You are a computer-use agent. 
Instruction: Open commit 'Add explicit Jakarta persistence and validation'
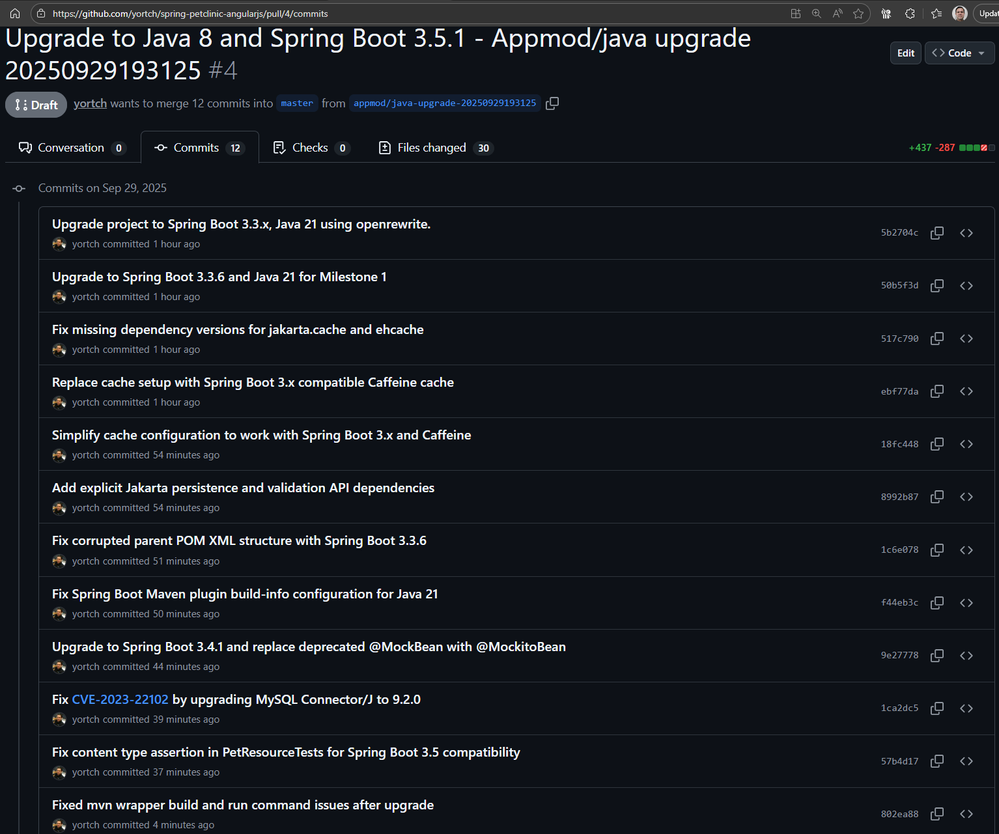click(x=243, y=488)
